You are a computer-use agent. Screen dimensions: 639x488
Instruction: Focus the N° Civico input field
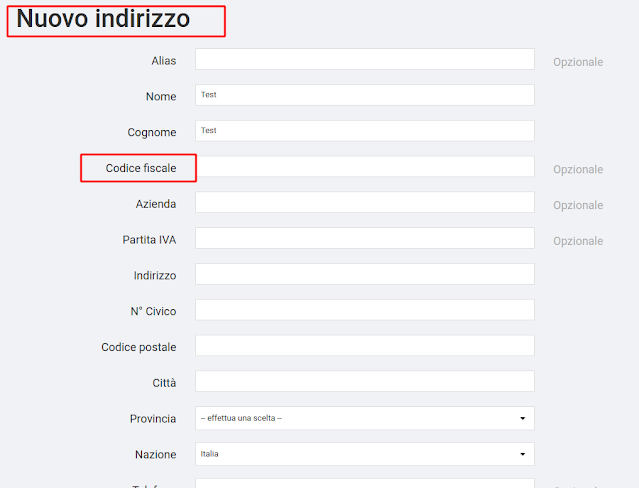[365, 310]
